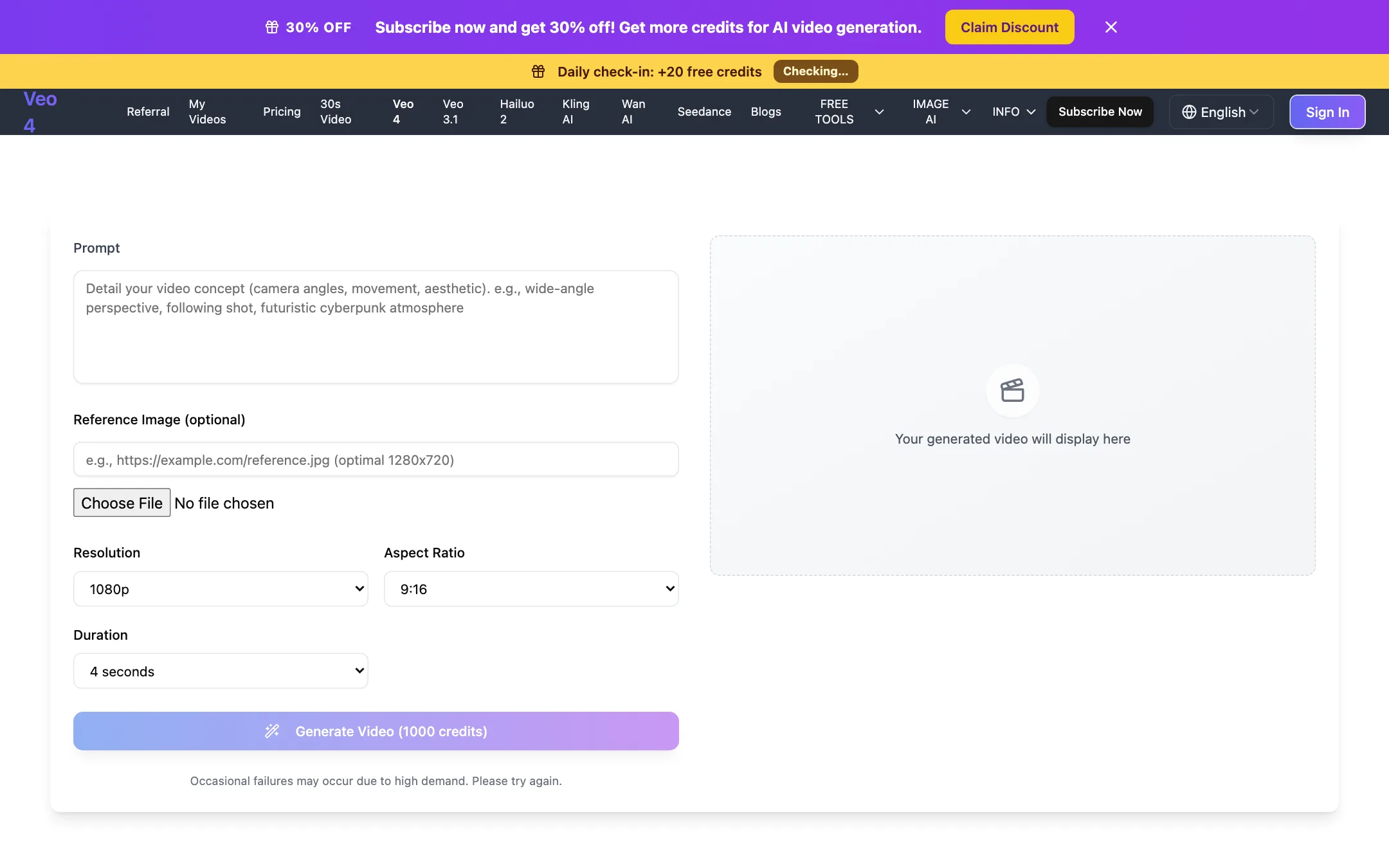This screenshot has width=1389, height=868.
Task: Click the Veo 4 site logo
Action: pyautogui.click(x=40, y=112)
